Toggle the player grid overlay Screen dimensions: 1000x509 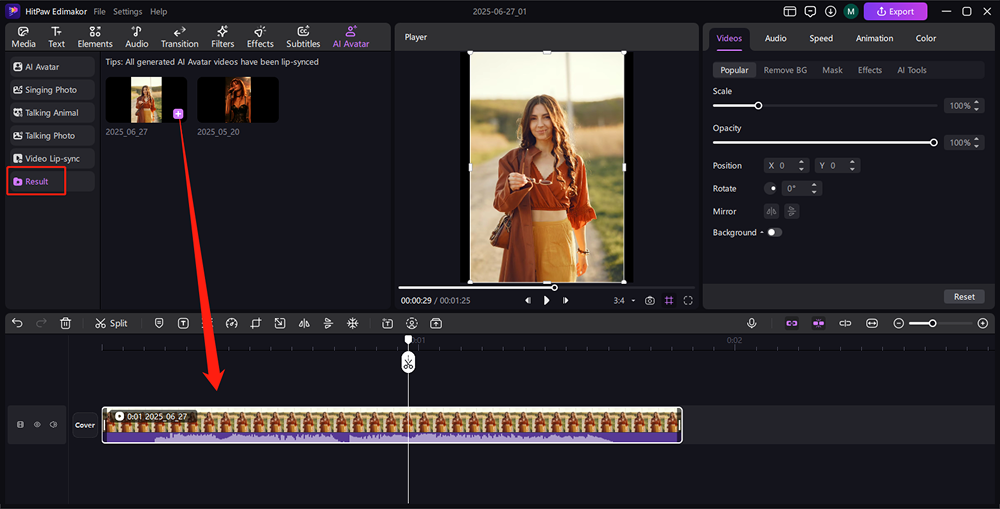(669, 300)
